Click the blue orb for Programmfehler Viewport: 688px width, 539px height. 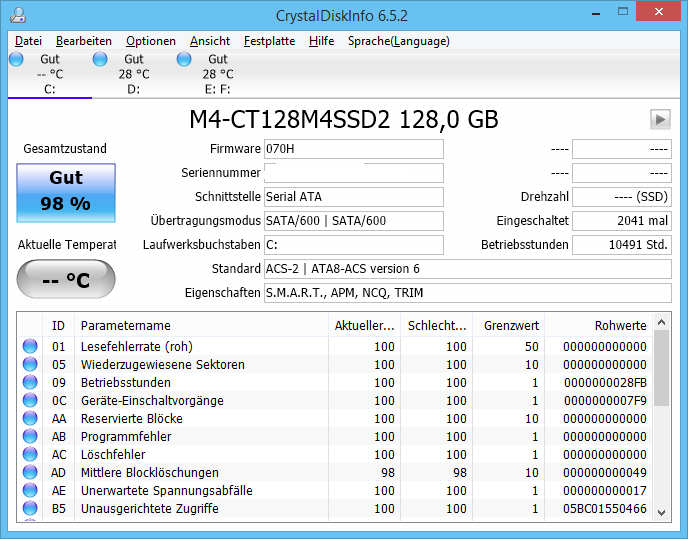(x=30, y=436)
